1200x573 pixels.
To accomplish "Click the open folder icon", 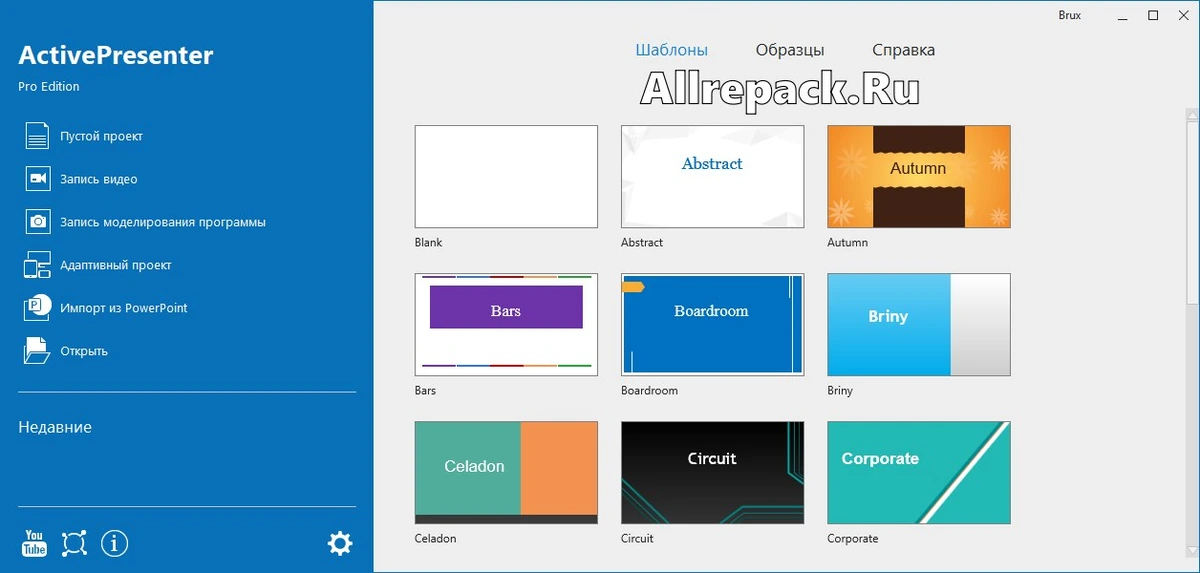I will pyautogui.click(x=37, y=351).
